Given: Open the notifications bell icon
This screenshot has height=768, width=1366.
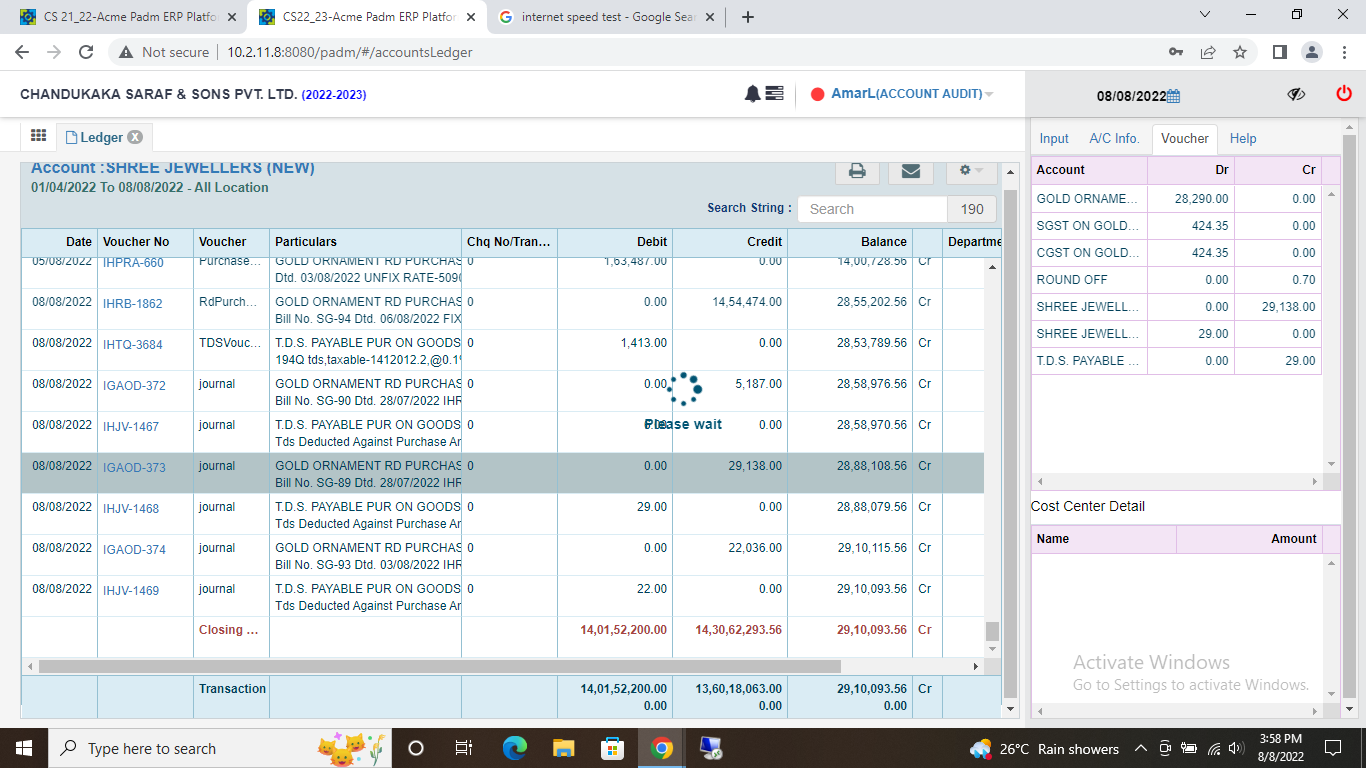Looking at the screenshot, I should [752, 93].
